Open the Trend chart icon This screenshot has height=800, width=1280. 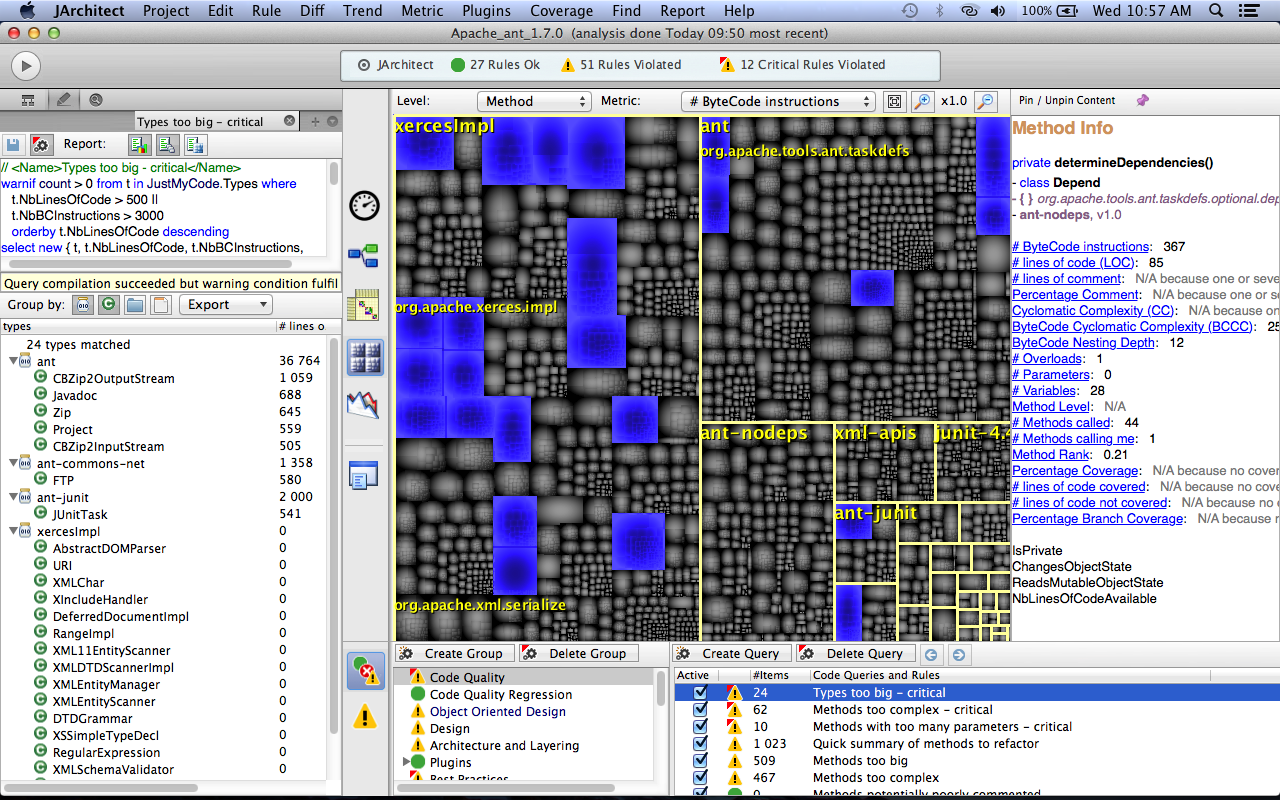point(365,405)
